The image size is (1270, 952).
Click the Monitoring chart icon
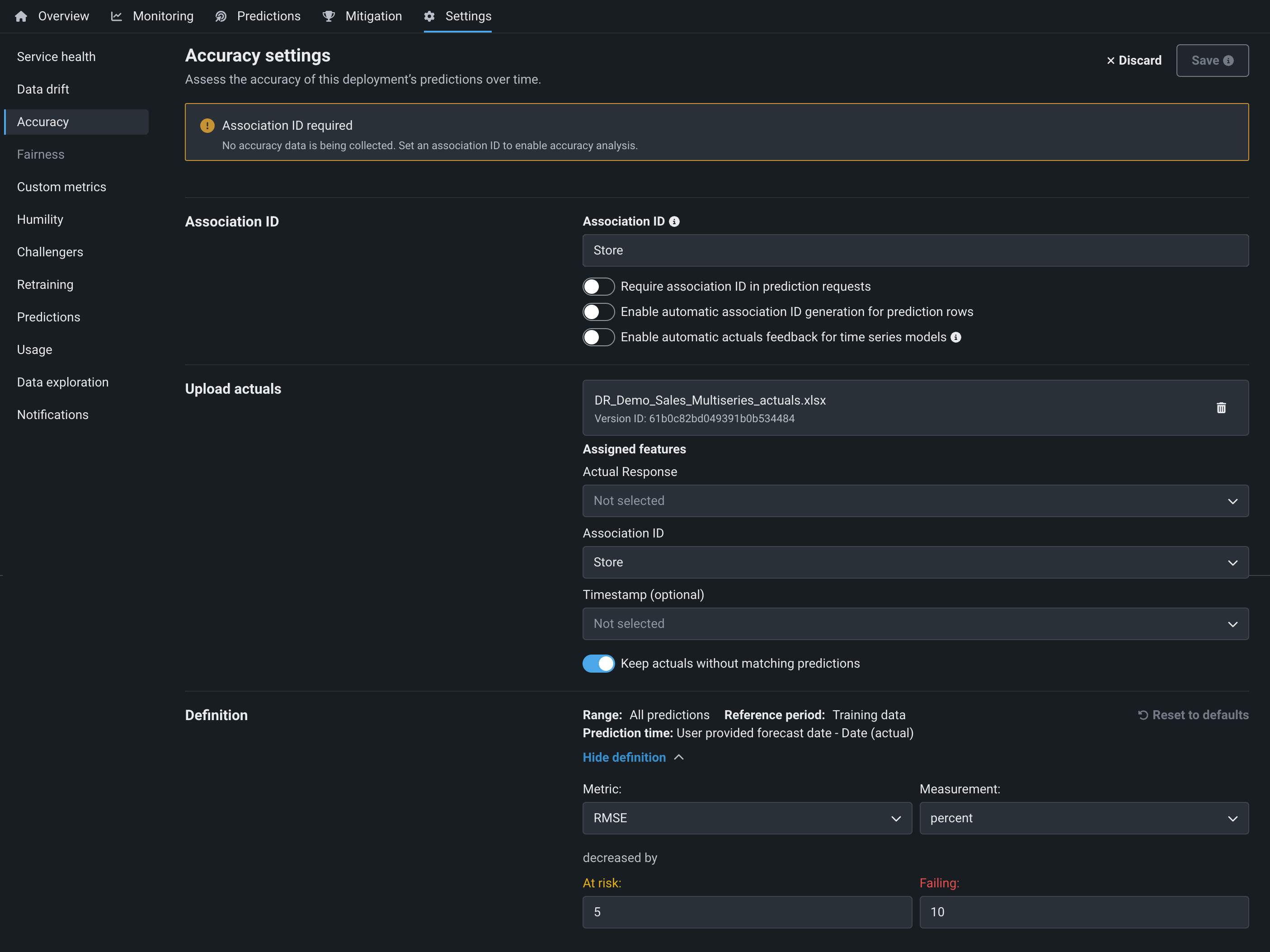click(117, 16)
